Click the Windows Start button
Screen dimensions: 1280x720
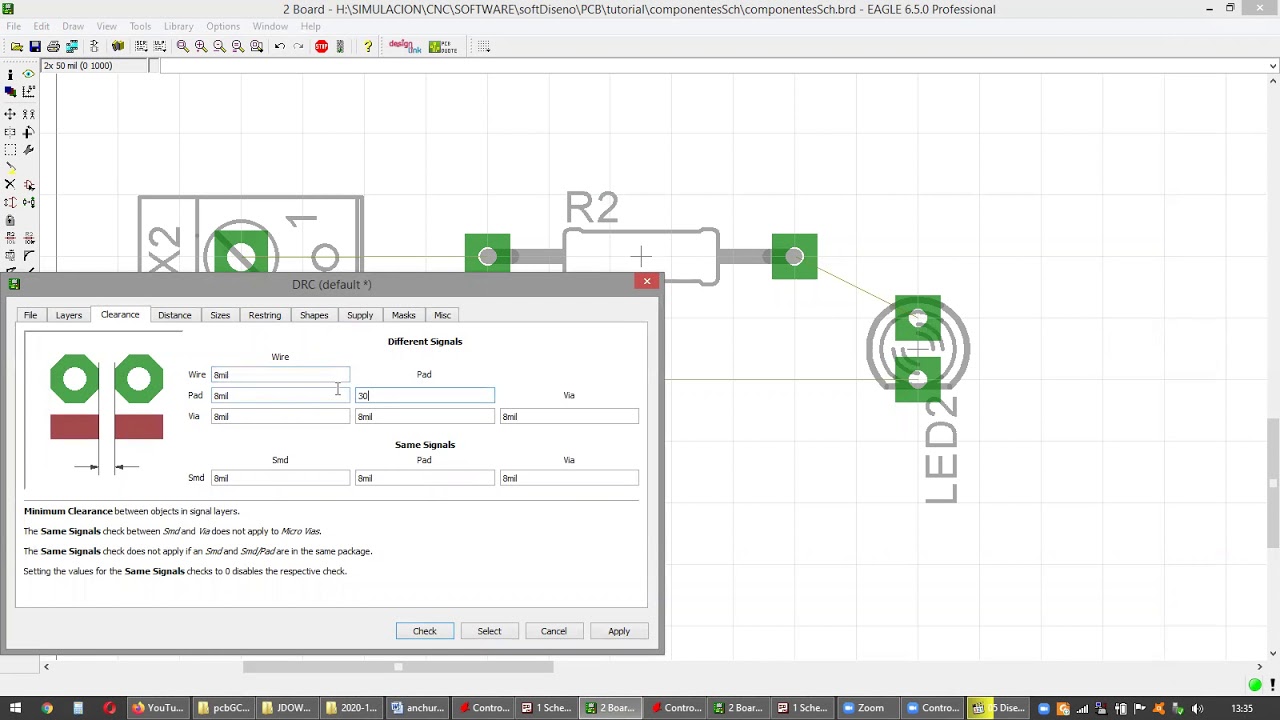coord(15,708)
